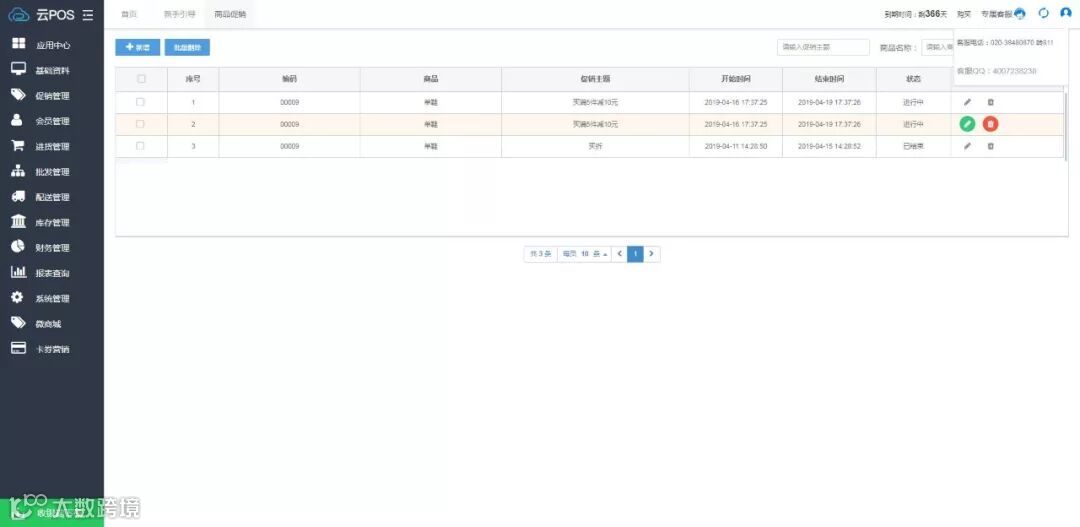
Task: Open the 每页 10 条 page-size dropdown
Action: pos(584,254)
